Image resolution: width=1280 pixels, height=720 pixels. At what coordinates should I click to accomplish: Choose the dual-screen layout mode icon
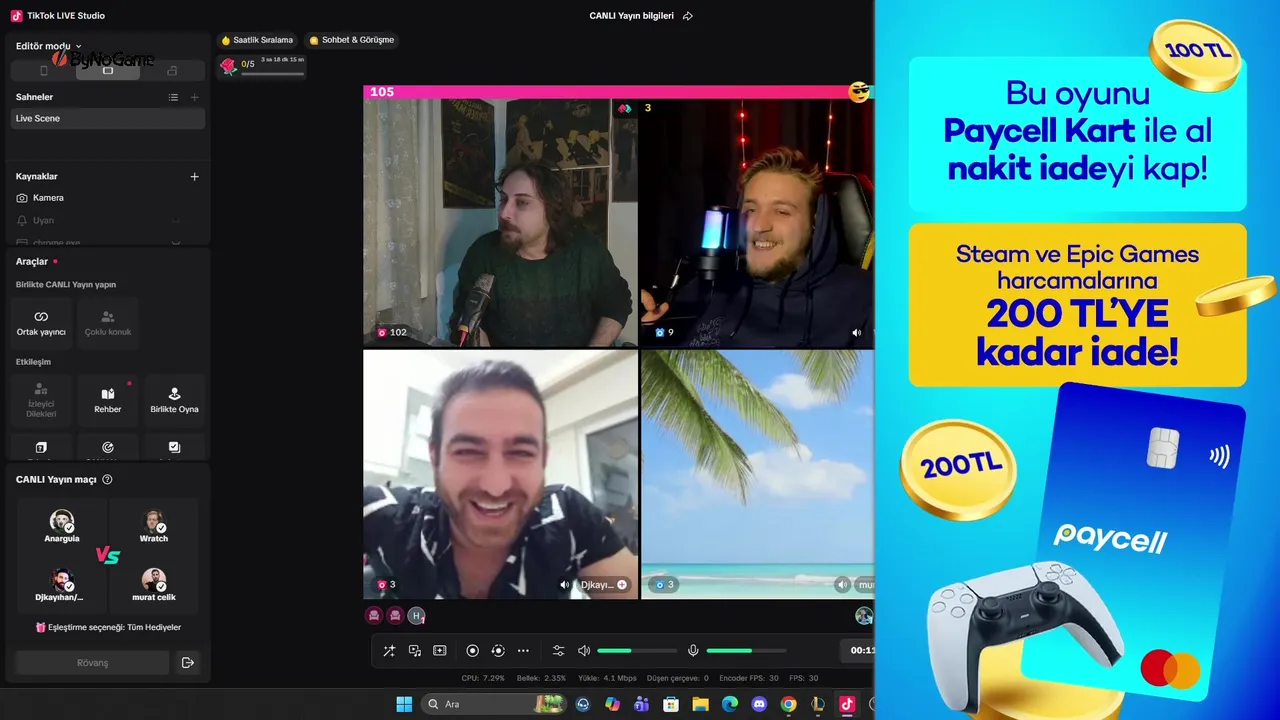172,71
